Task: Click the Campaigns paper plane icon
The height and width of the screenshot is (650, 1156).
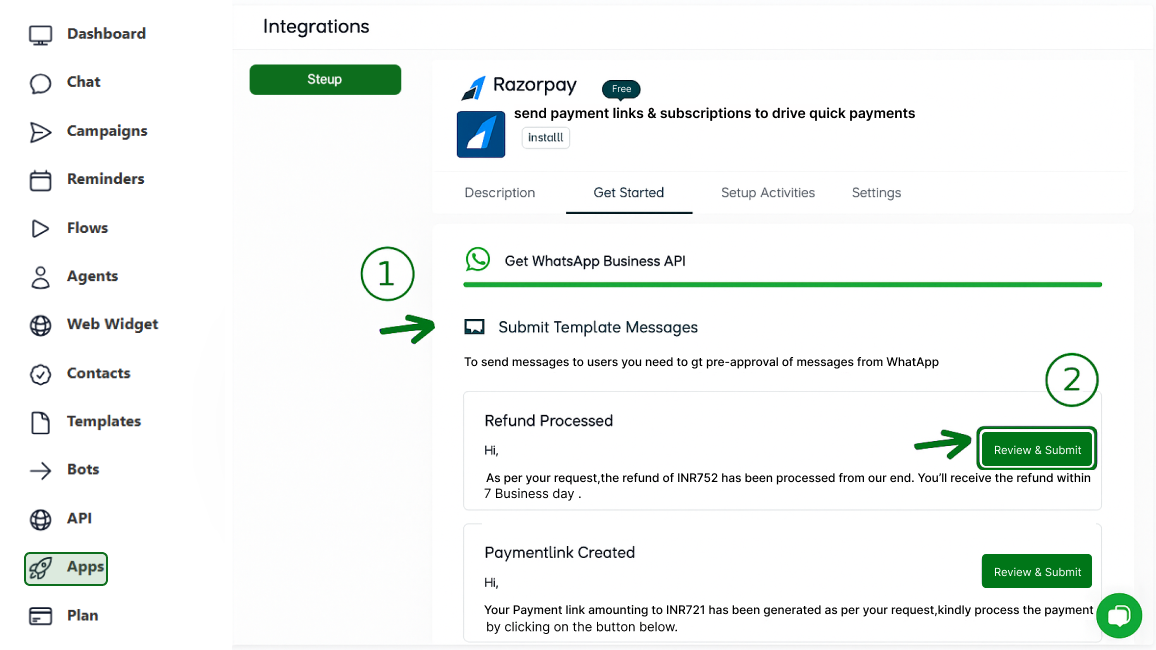Action: [x=40, y=132]
